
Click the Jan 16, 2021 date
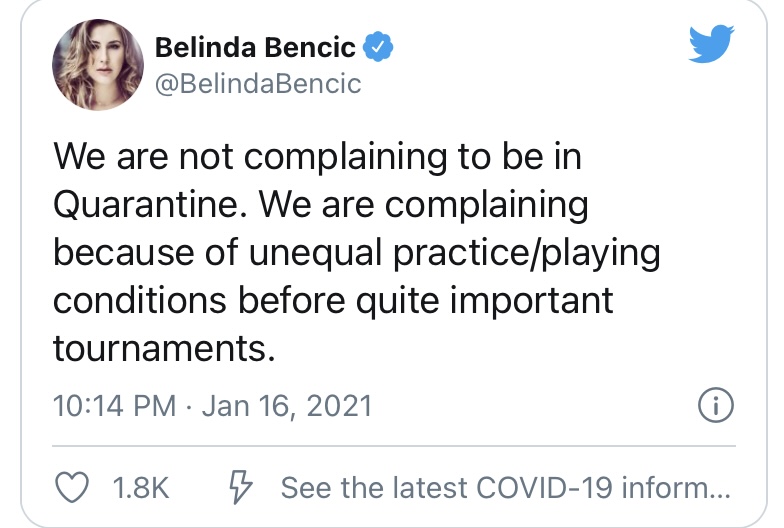[287, 406]
